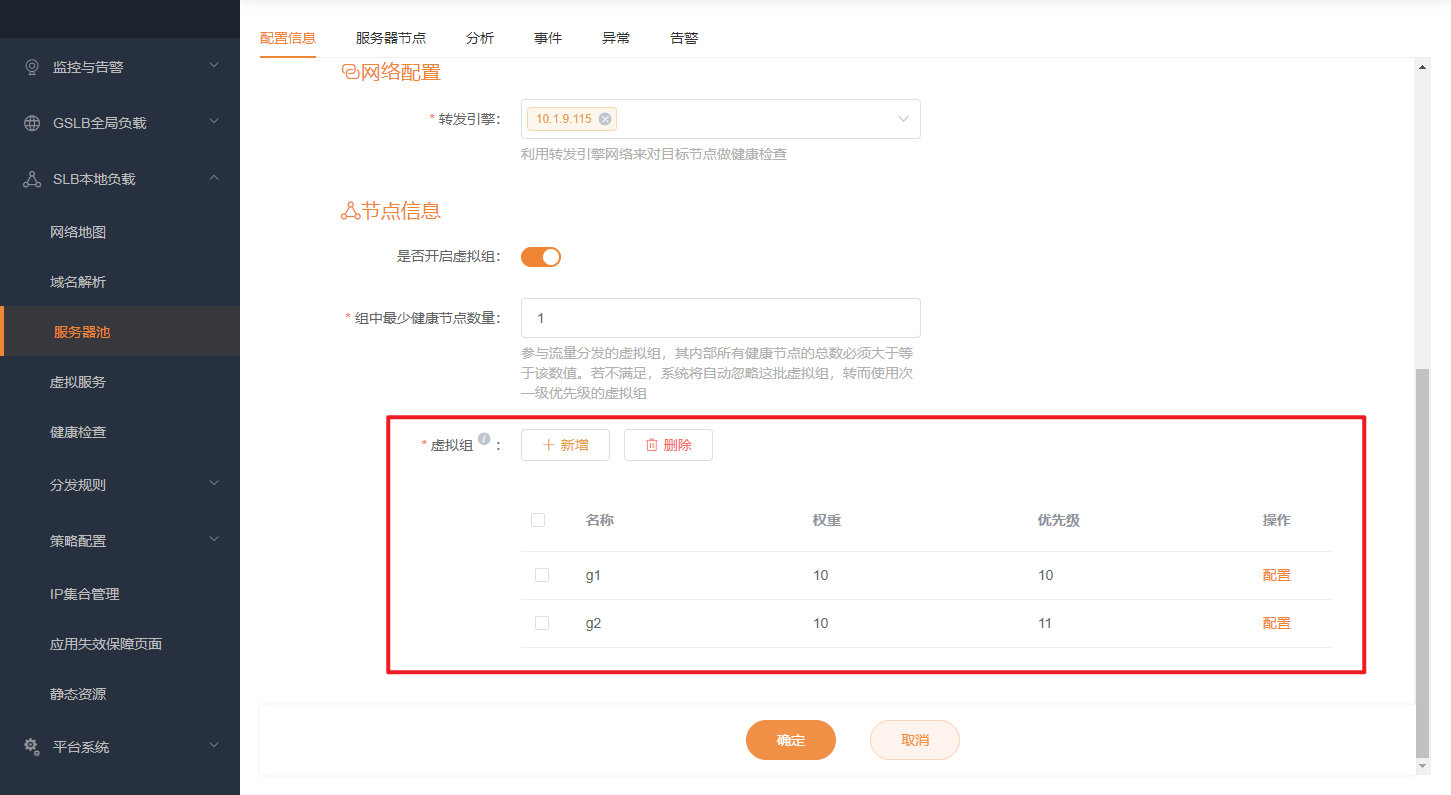
Task: Click the 组中最少健康节点数量 input field
Action: pos(720,318)
